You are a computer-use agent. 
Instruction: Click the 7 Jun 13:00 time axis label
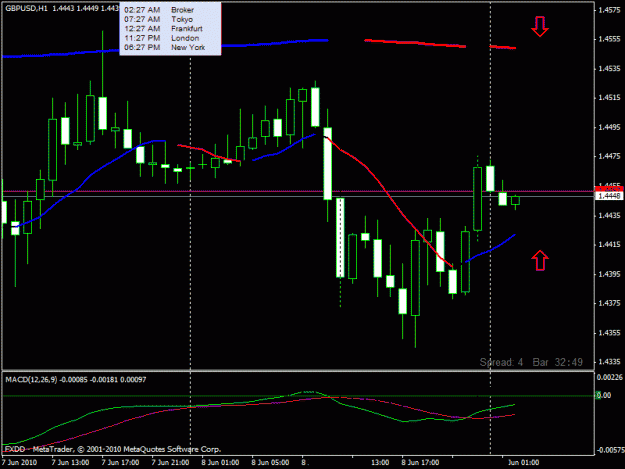pos(71,463)
